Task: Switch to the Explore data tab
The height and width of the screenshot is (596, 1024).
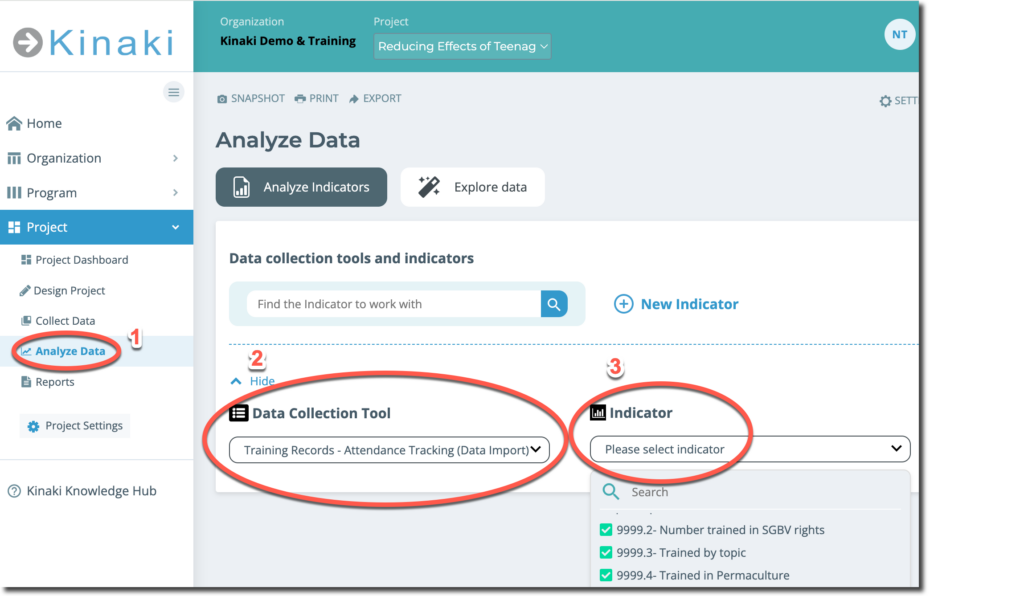Action: (472, 187)
